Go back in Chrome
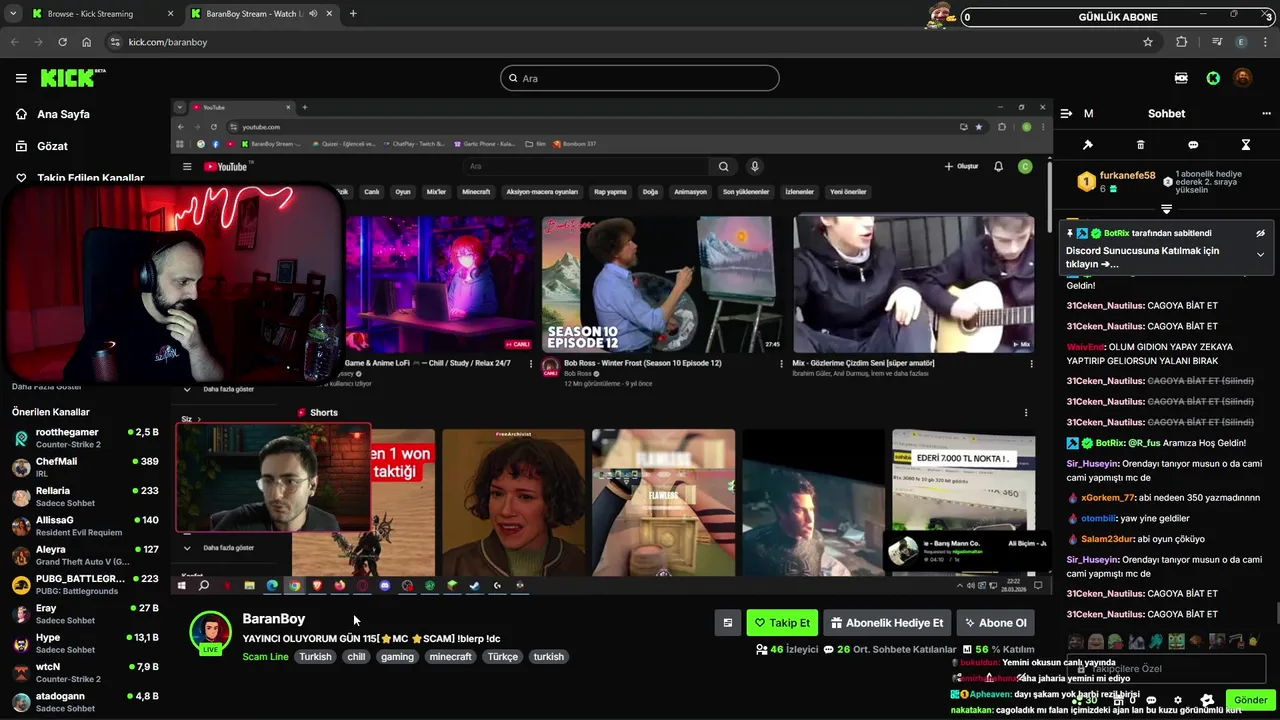The height and width of the screenshot is (720, 1280). click(x=14, y=42)
